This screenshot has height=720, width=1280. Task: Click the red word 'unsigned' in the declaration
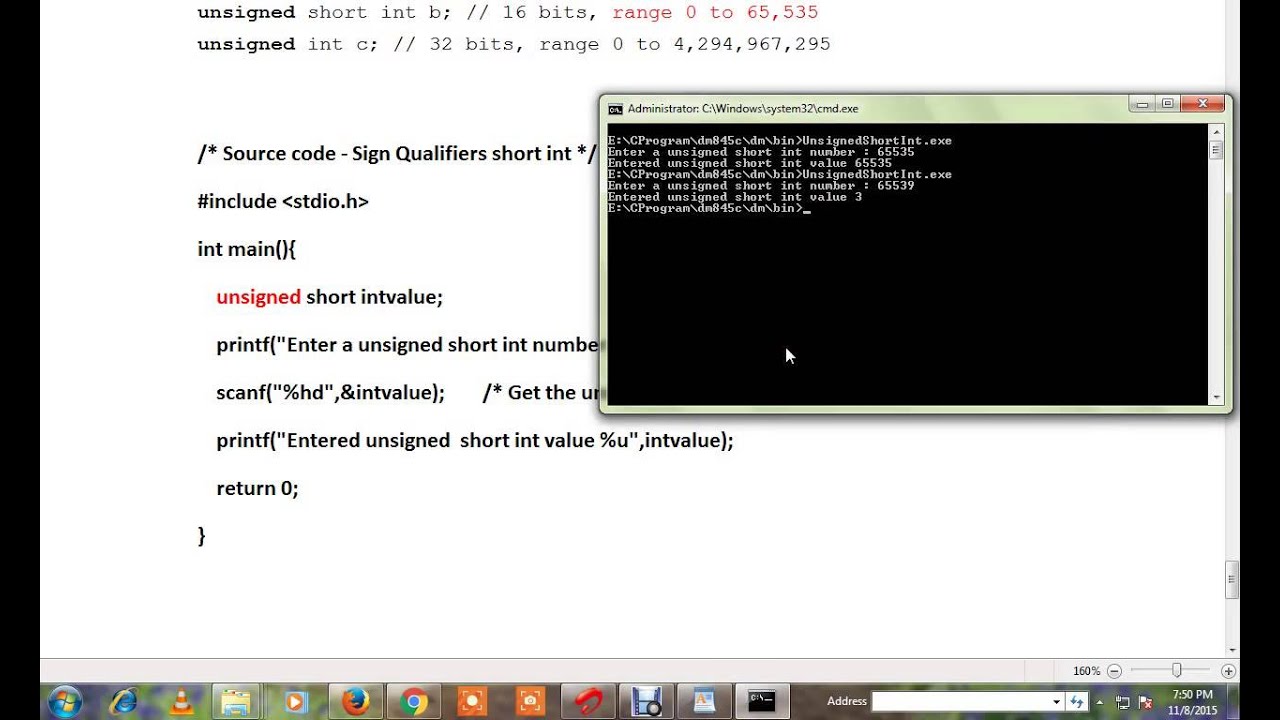tap(258, 297)
